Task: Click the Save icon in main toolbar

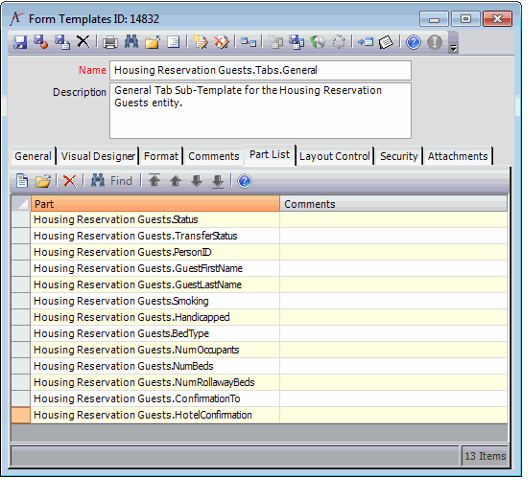Action: point(20,42)
